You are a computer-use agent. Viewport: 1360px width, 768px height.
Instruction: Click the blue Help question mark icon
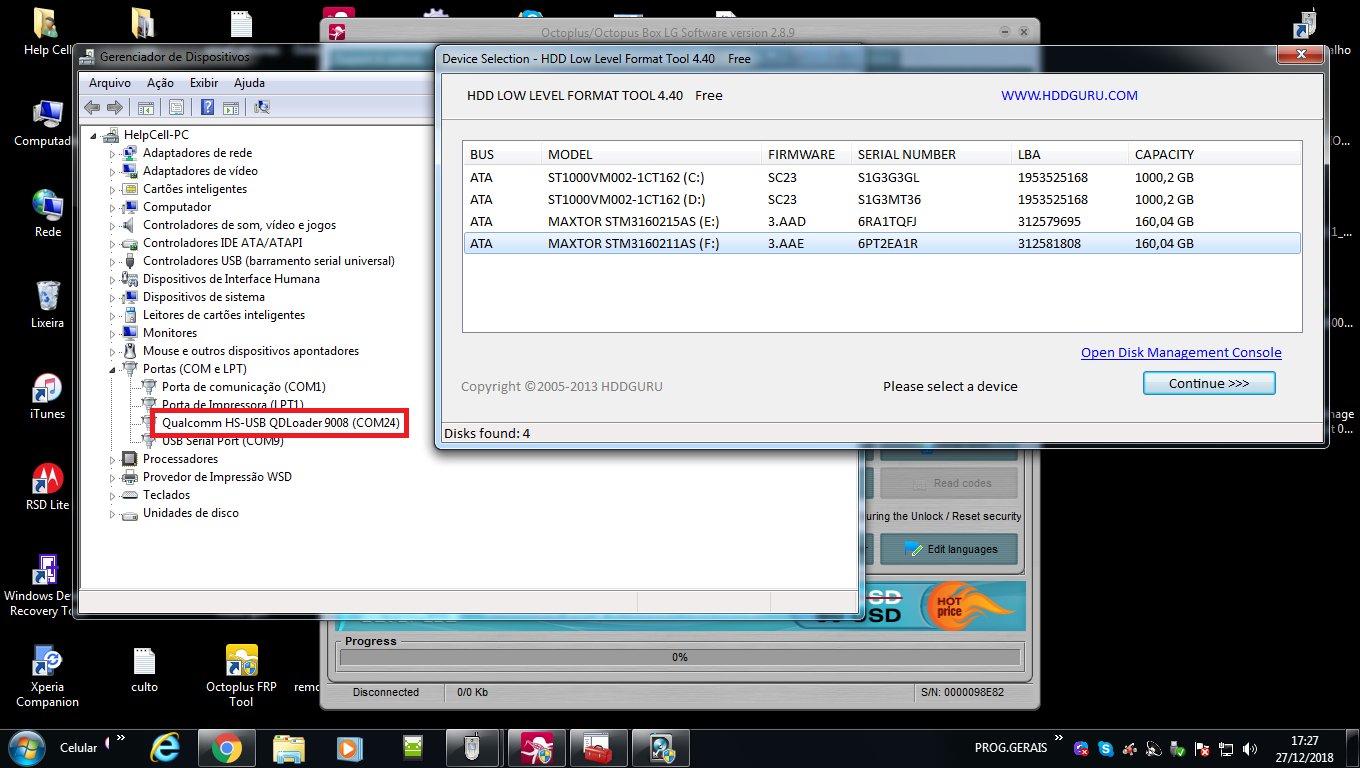pyautogui.click(x=208, y=107)
